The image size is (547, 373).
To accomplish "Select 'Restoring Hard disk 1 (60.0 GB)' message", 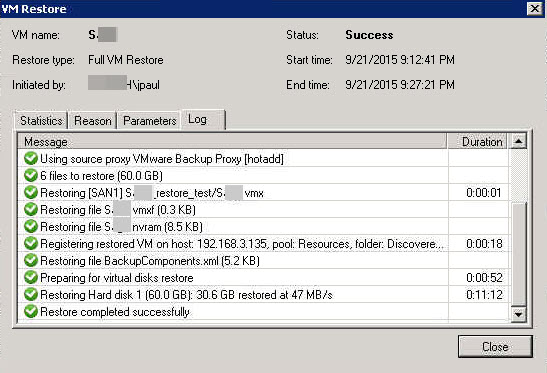I will pyautogui.click(x=186, y=295).
